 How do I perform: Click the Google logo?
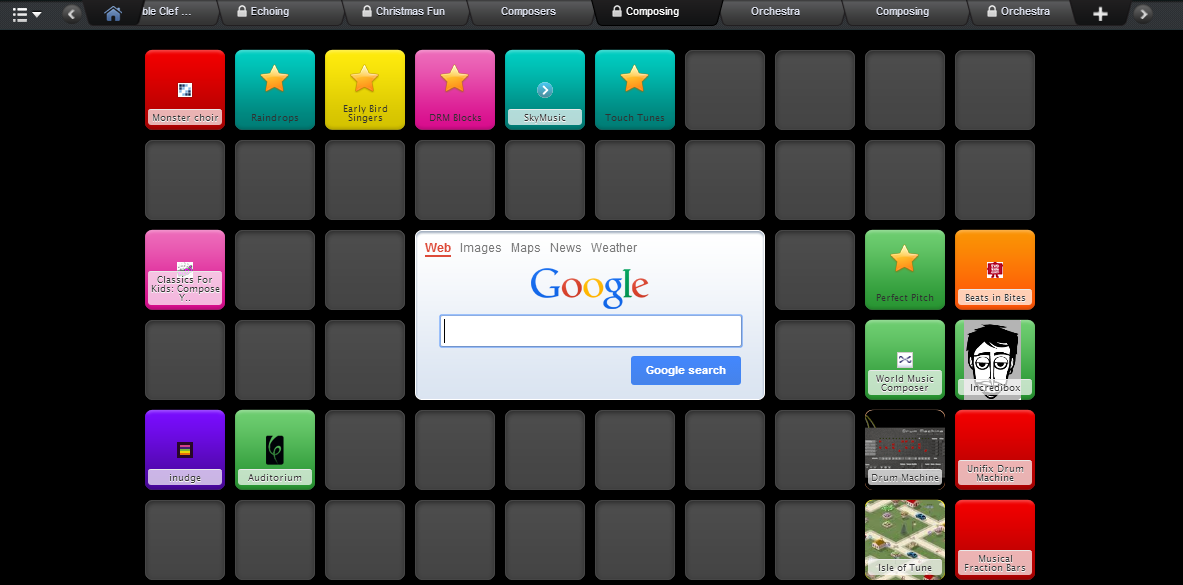pyautogui.click(x=589, y=287)
